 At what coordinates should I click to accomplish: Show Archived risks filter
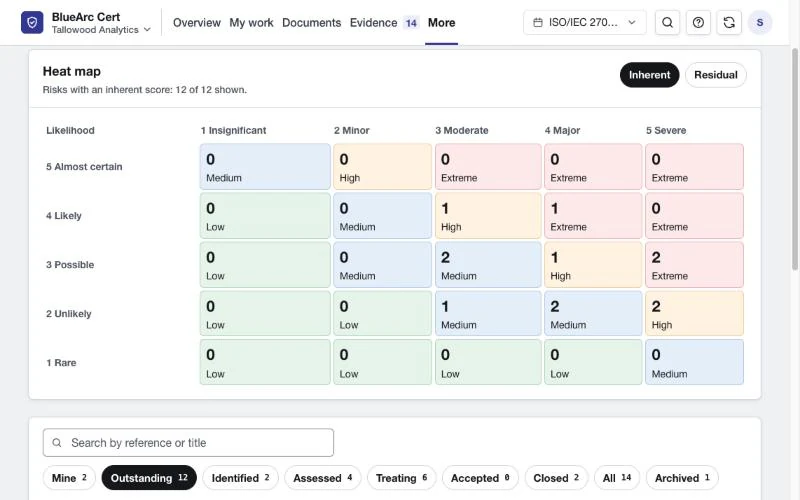point(682,478)
